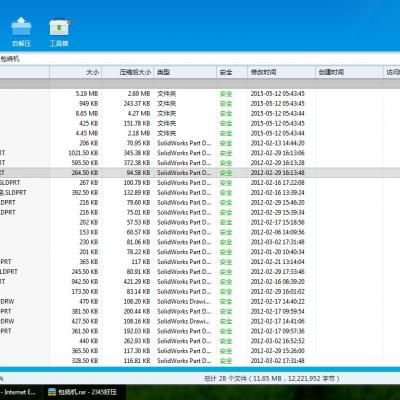This screenshot has width=400, height=400.
Task: Click compressed size 151.78 KB
Action: click(137, 123)
